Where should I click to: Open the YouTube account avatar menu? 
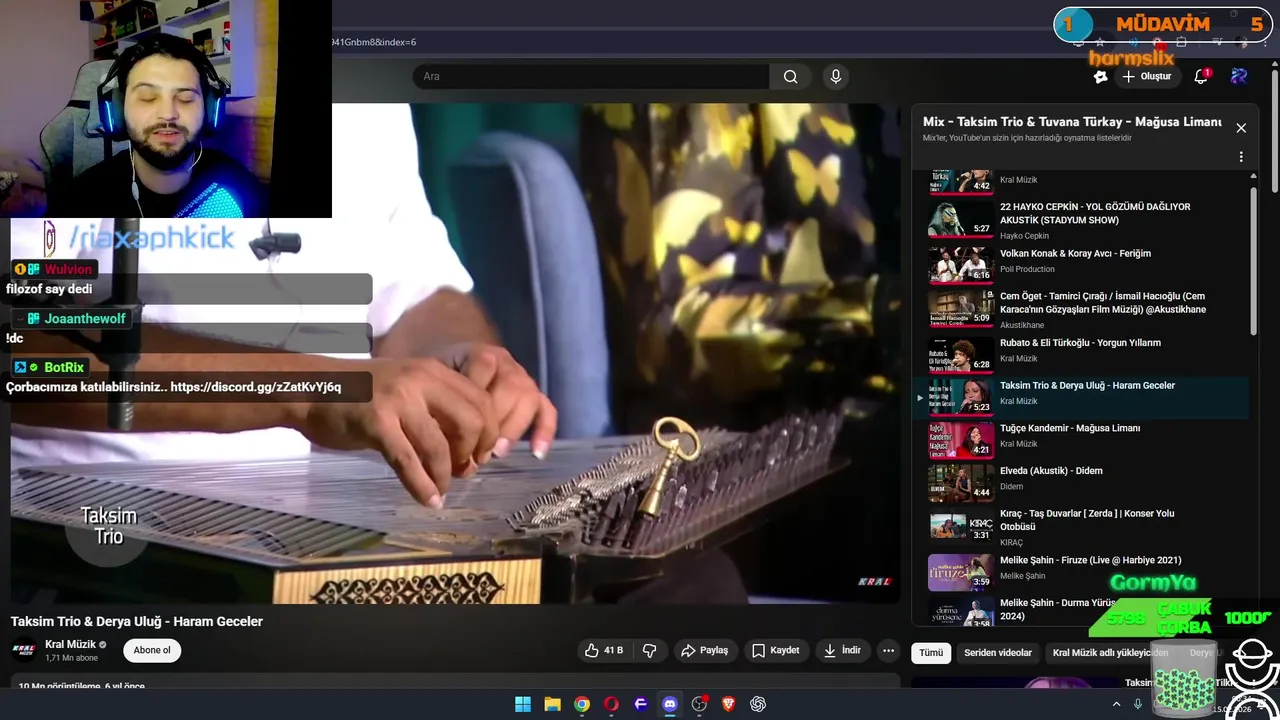pos(1239,76)
